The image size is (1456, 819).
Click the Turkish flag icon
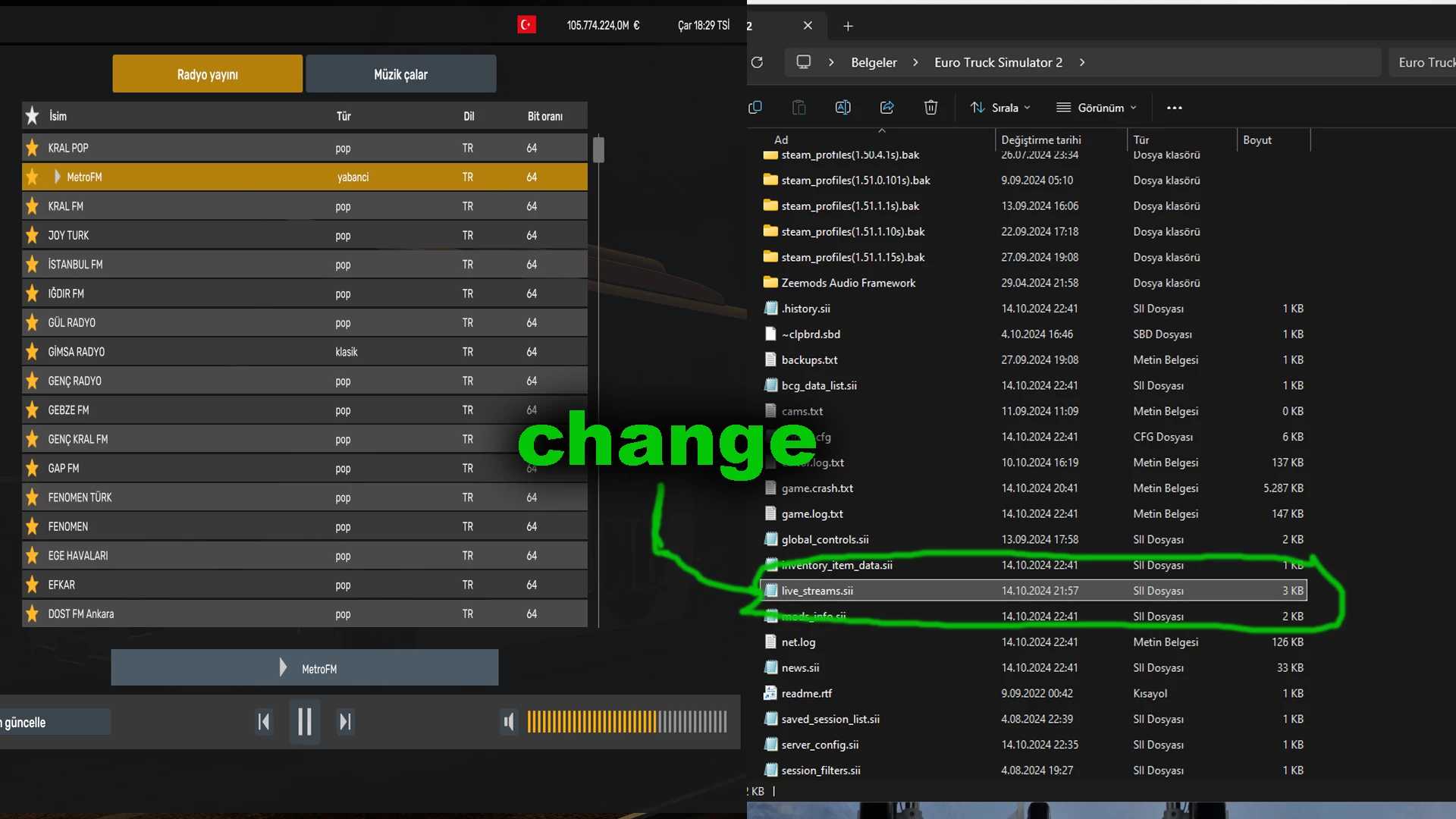tap(526, 25)
